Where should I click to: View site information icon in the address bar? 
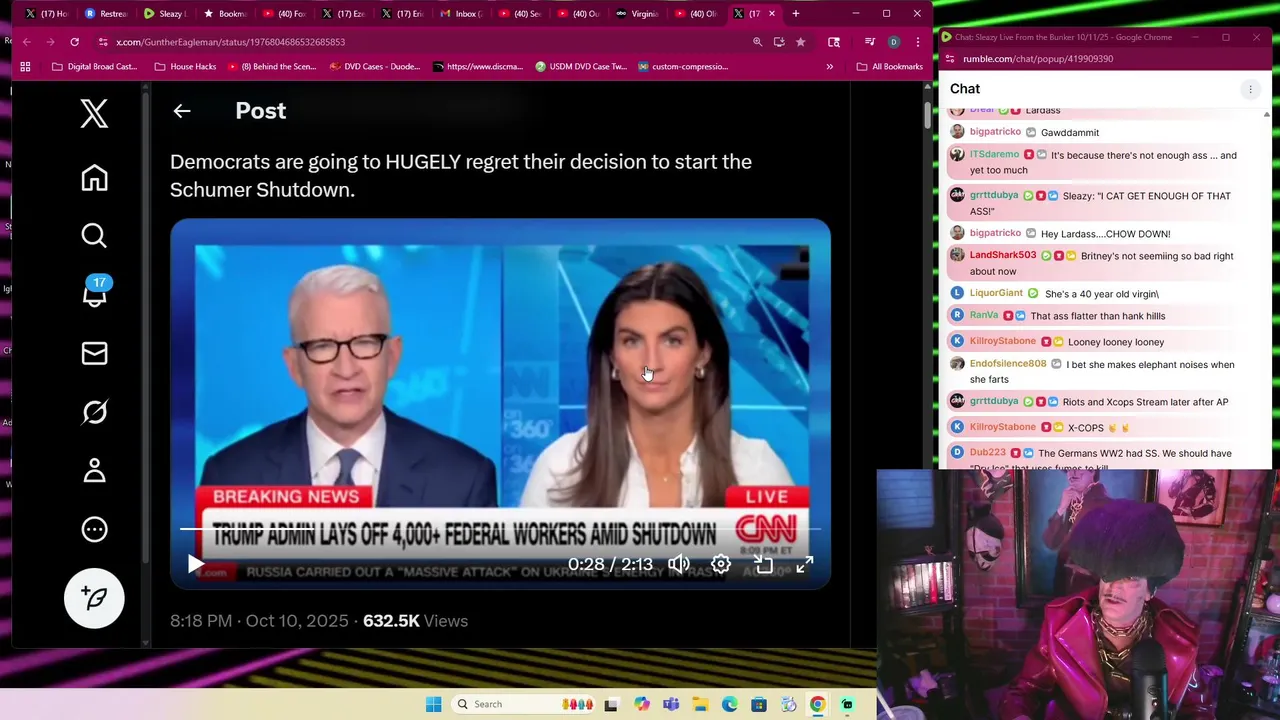point(102,42)
